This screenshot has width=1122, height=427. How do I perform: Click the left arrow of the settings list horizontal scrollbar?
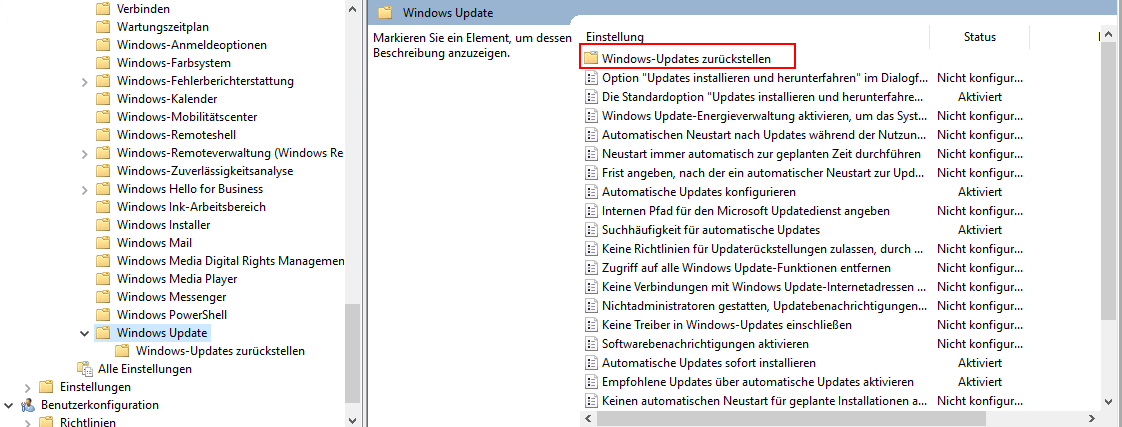588,418
